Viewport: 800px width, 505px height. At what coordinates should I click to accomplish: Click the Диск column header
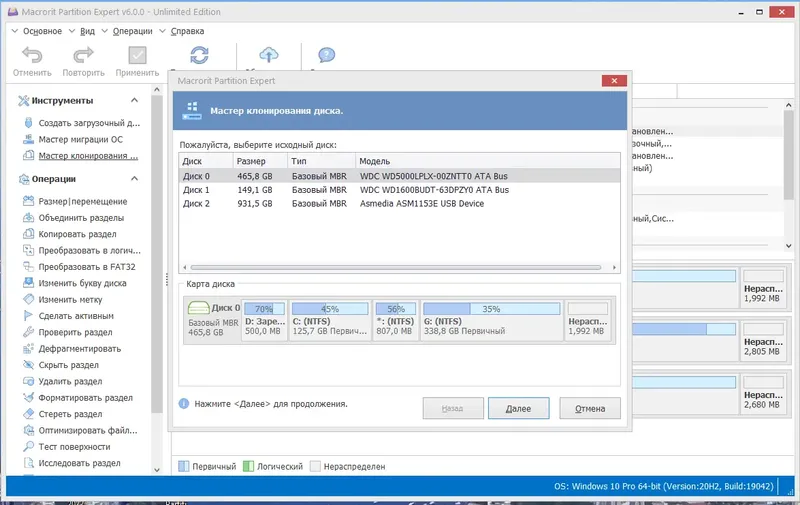click(206, 161)
